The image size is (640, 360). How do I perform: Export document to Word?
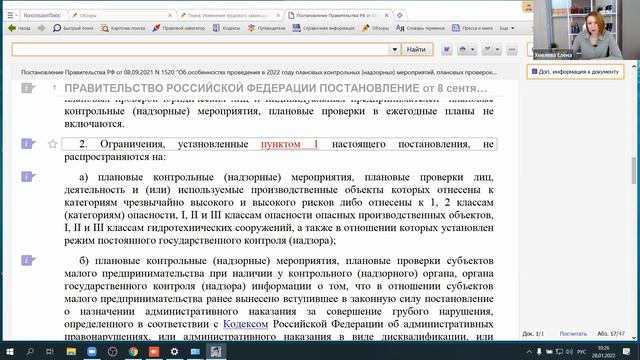pyautogui.click(x=447, y=49)
